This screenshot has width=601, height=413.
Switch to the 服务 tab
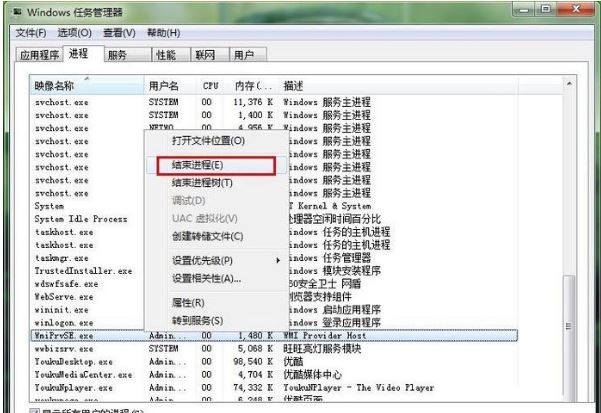pos(128,55)
